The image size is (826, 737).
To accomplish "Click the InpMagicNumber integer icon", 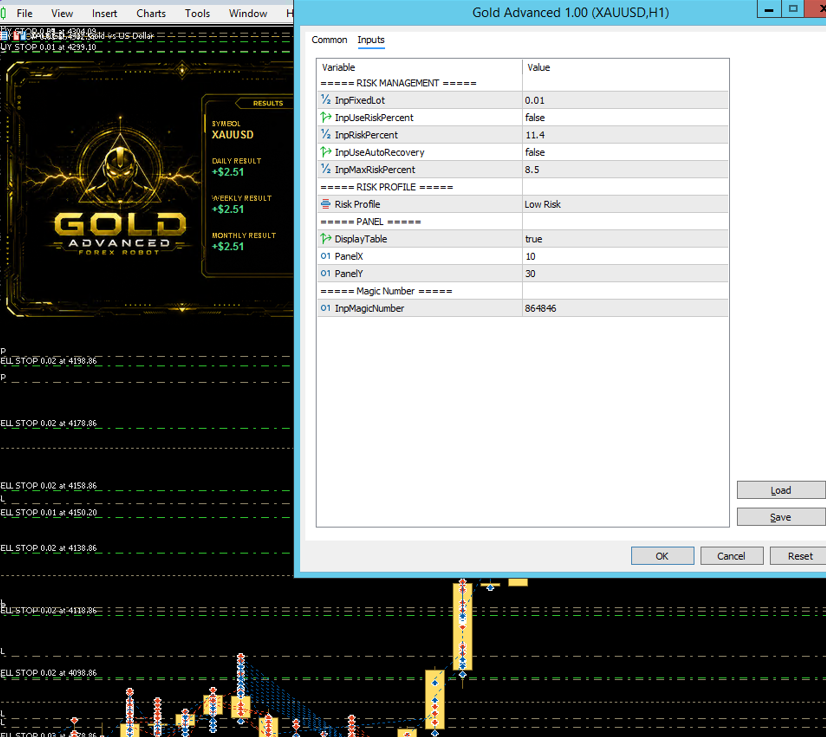I will click(326, 308).
